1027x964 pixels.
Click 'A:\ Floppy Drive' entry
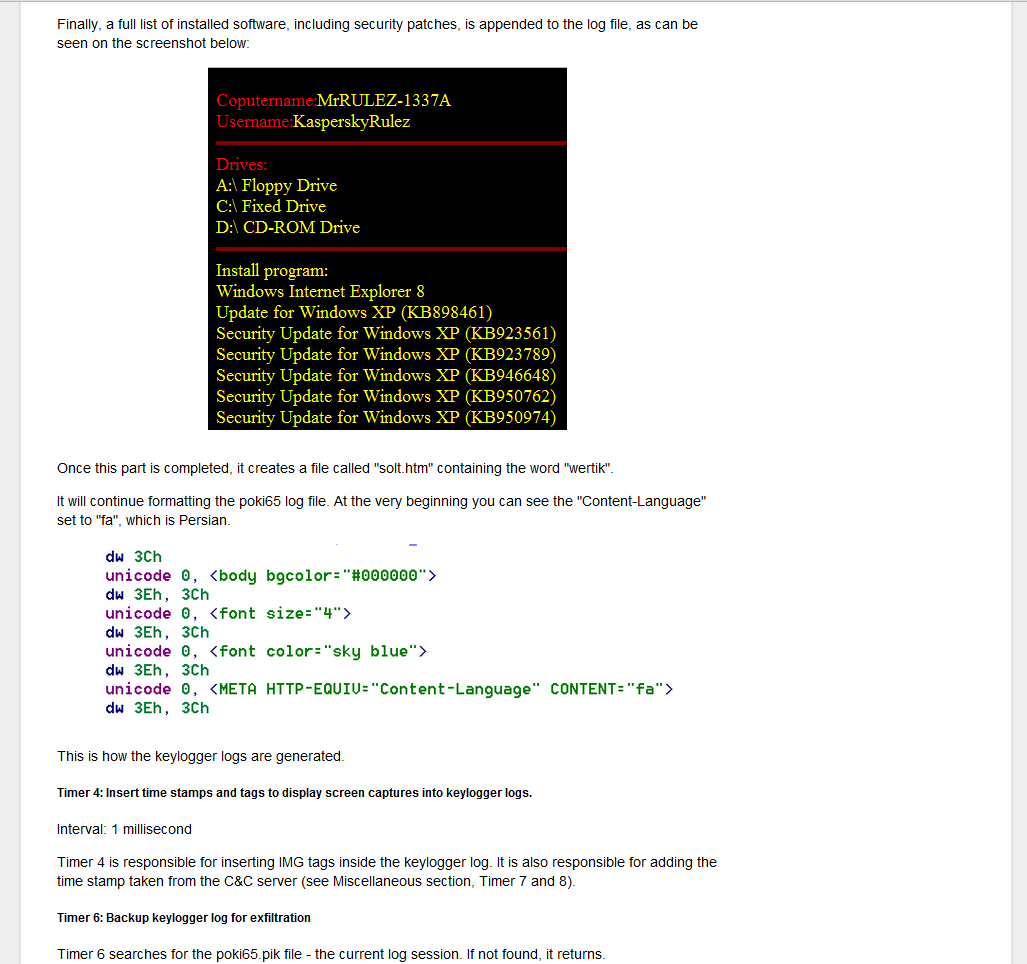276,185
